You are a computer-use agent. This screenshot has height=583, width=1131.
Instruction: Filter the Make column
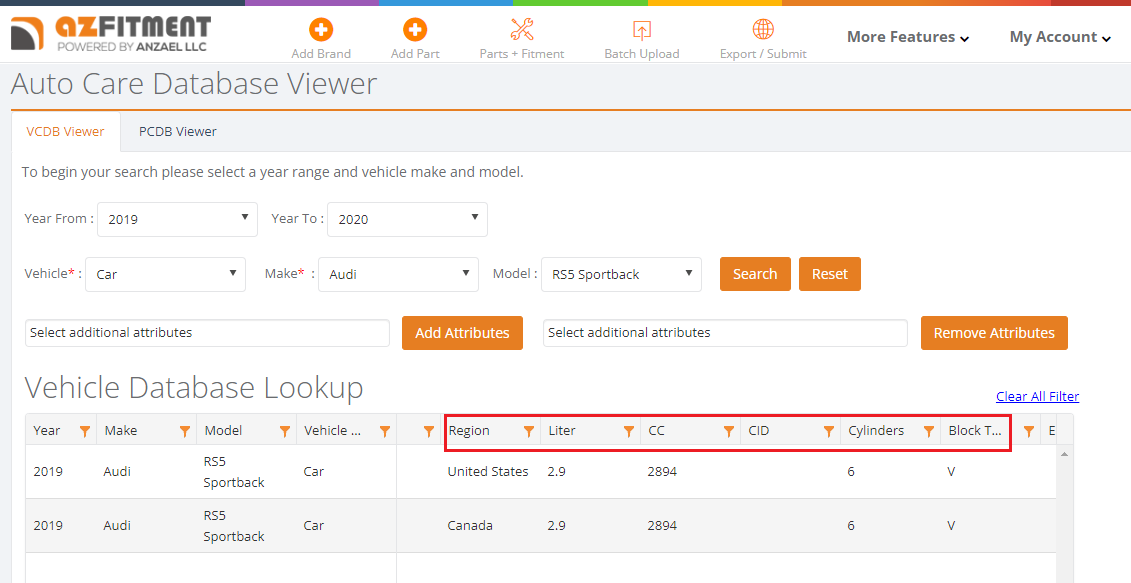(185, 431)
